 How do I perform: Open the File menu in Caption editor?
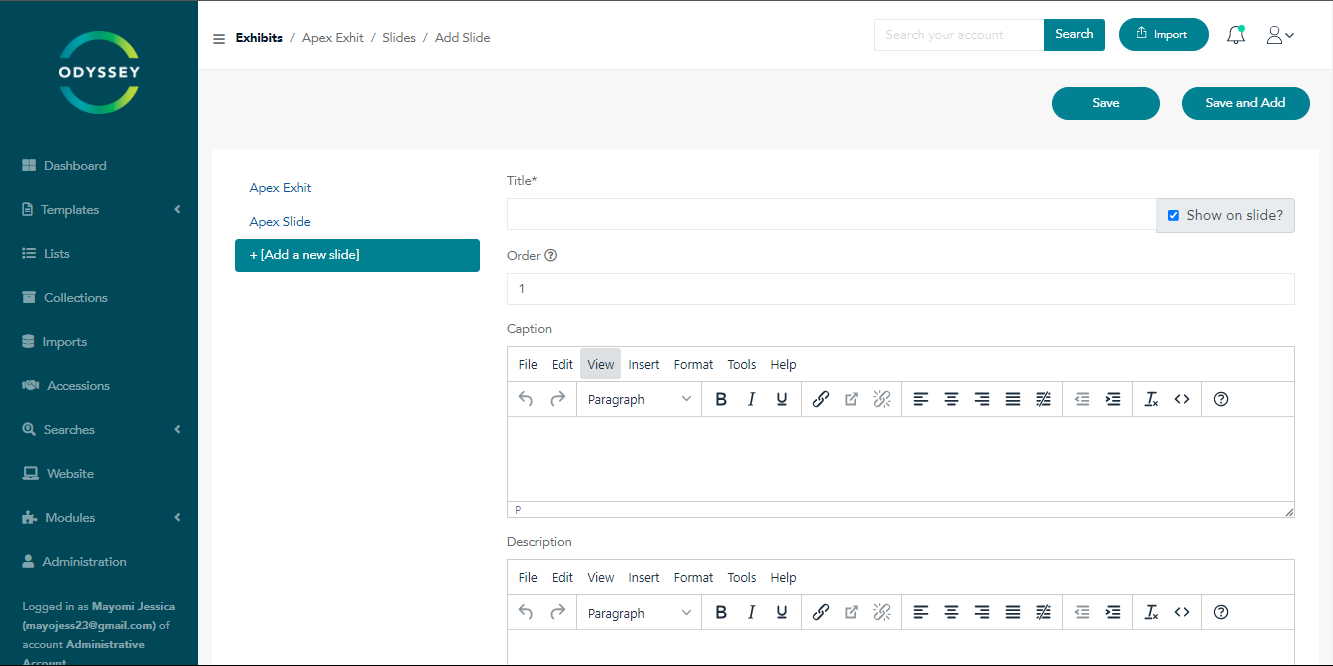(528, 364)
